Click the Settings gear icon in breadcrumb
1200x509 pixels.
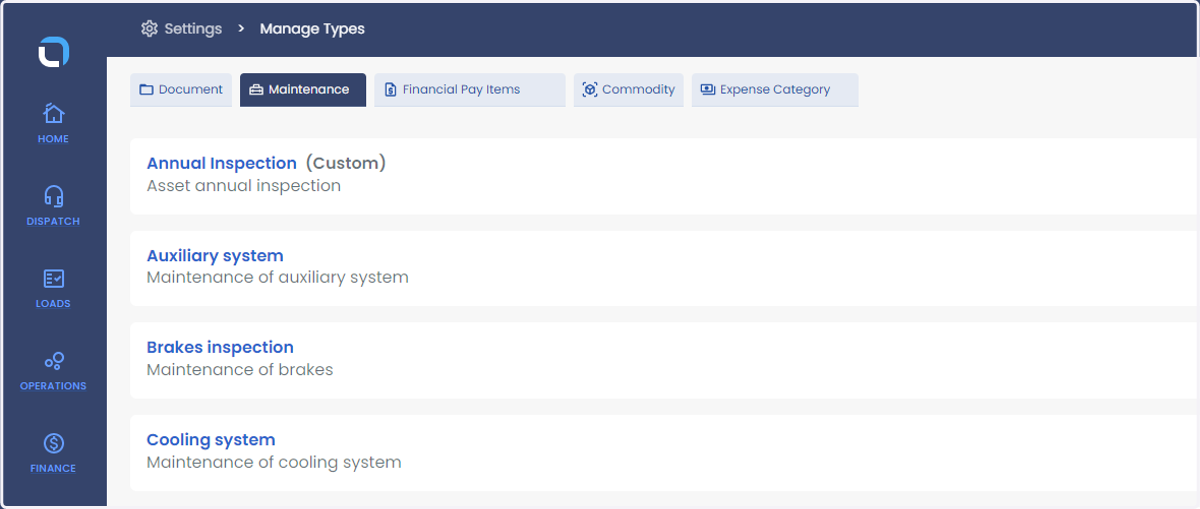click(149, 28)
